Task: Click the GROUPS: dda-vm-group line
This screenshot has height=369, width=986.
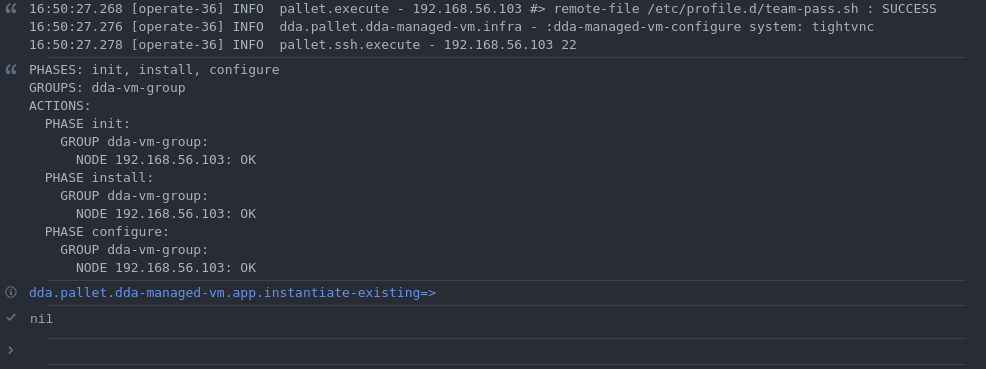Action: click(x=108, y=87)
